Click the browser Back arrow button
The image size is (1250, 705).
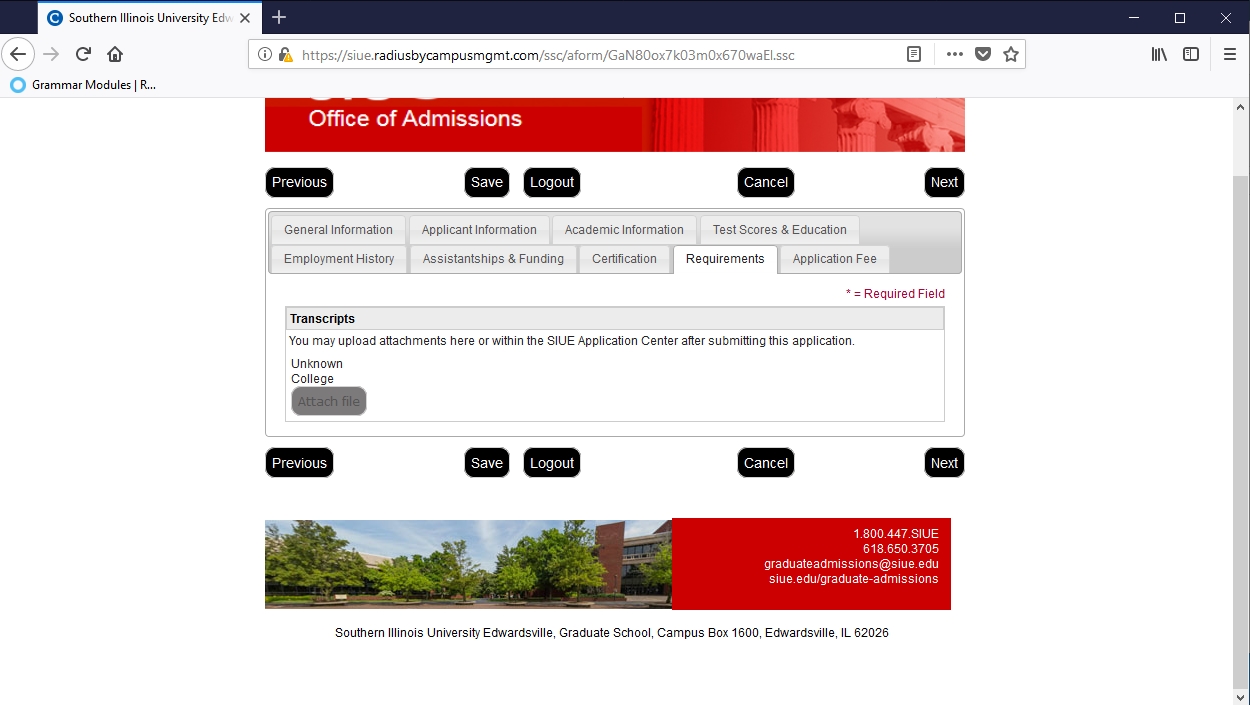[x=18, y=54]
